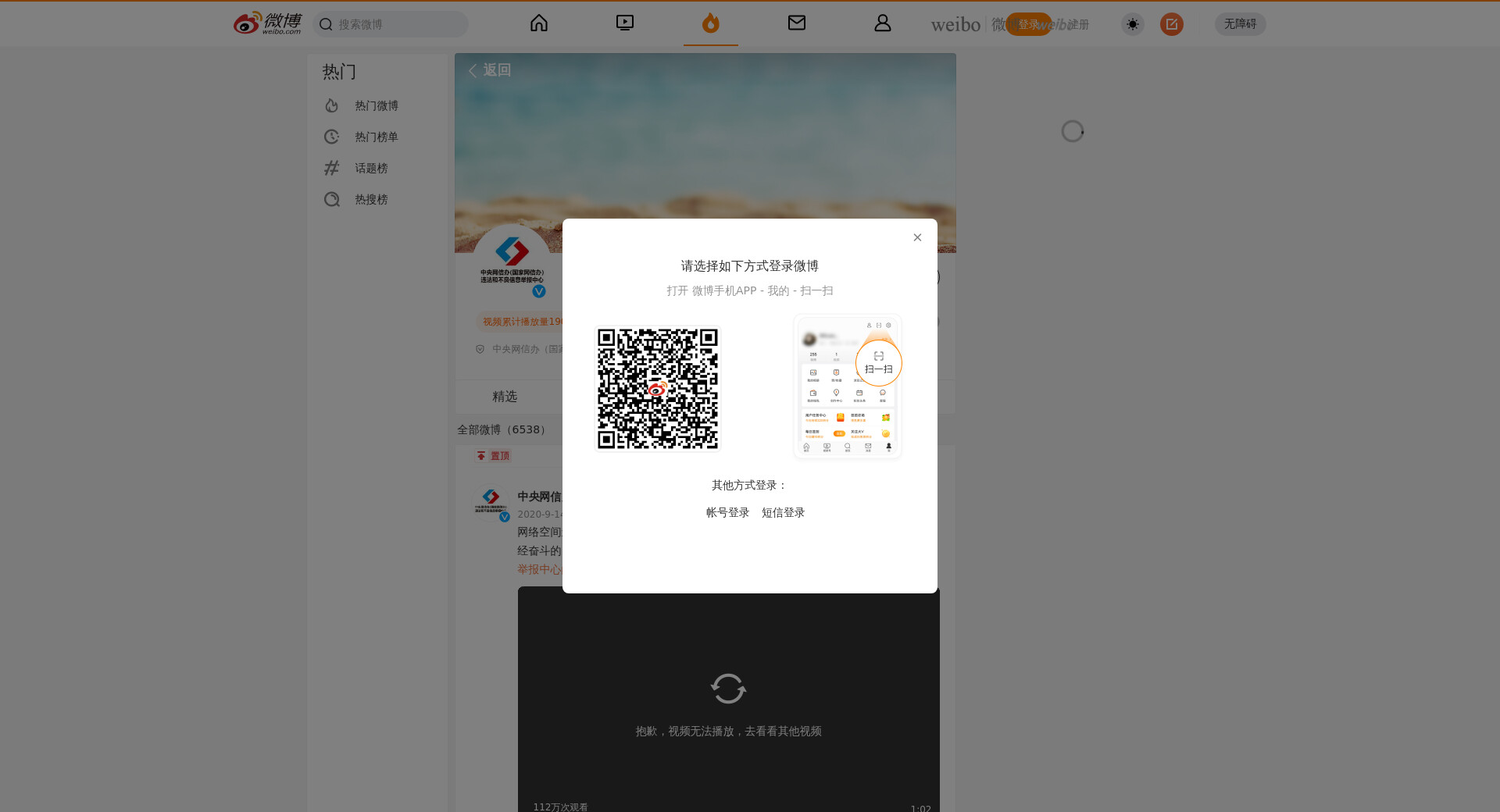Focus the 搜索微博 search field
Screen dimensions: 1500x812
pos(391,24)
